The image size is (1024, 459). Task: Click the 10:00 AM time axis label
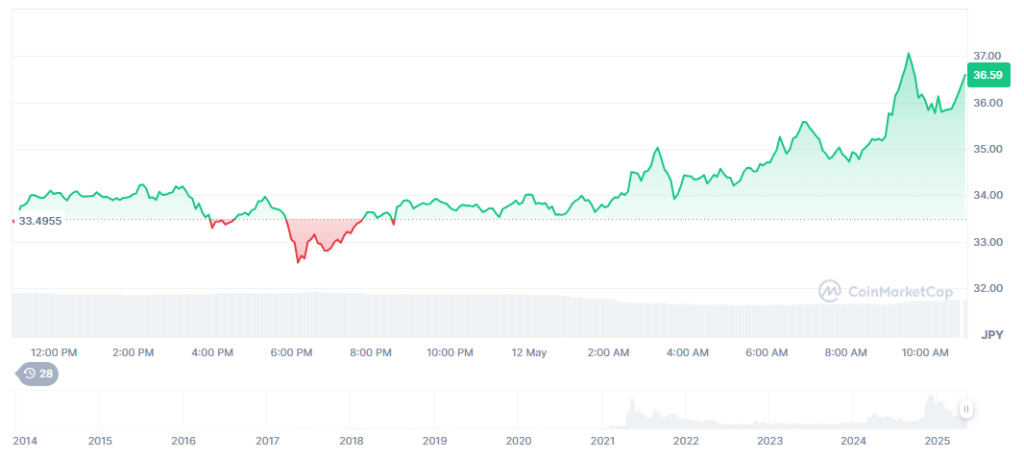[x=924, y=353]
